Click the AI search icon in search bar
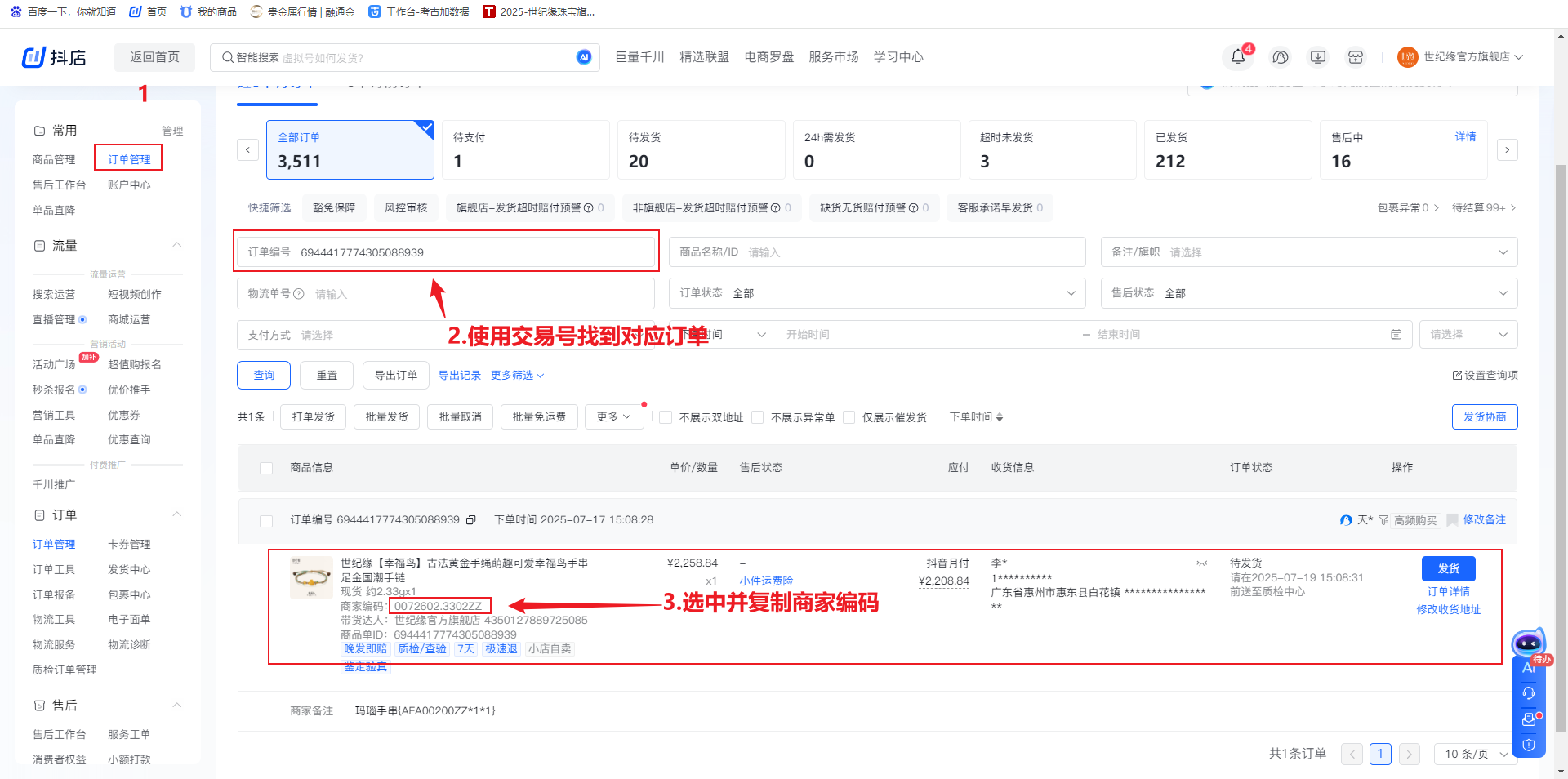 pos(583,57)
